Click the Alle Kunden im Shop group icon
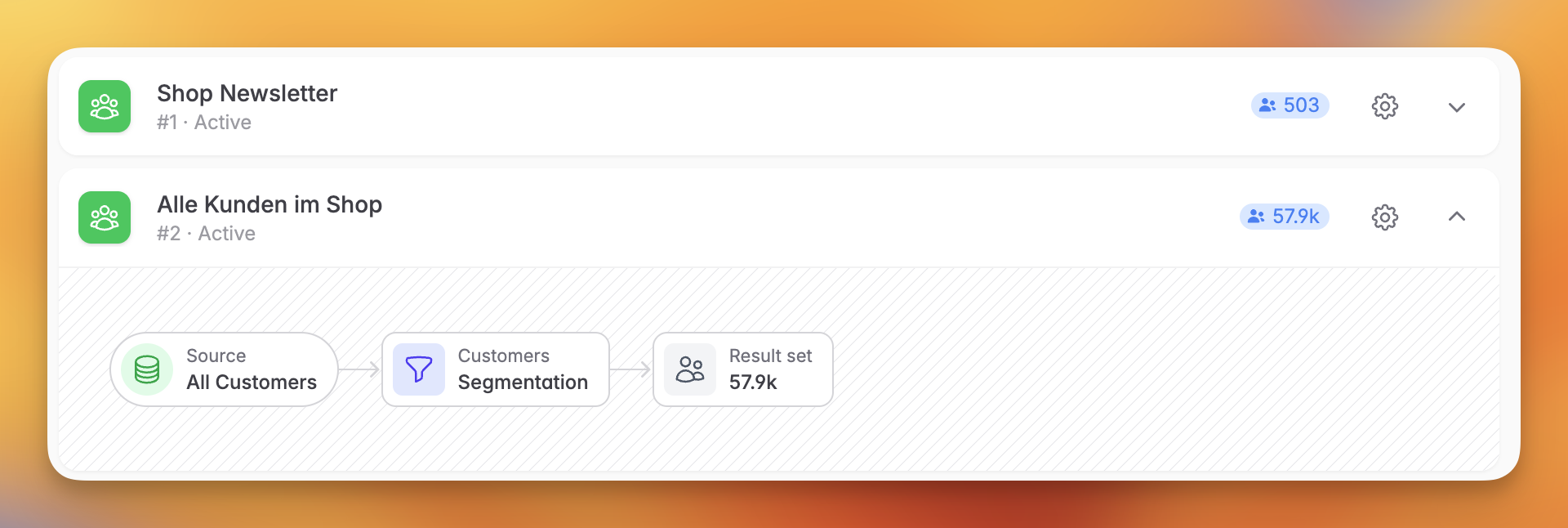This screenshot has width=1568, height=528. [105, 217]
